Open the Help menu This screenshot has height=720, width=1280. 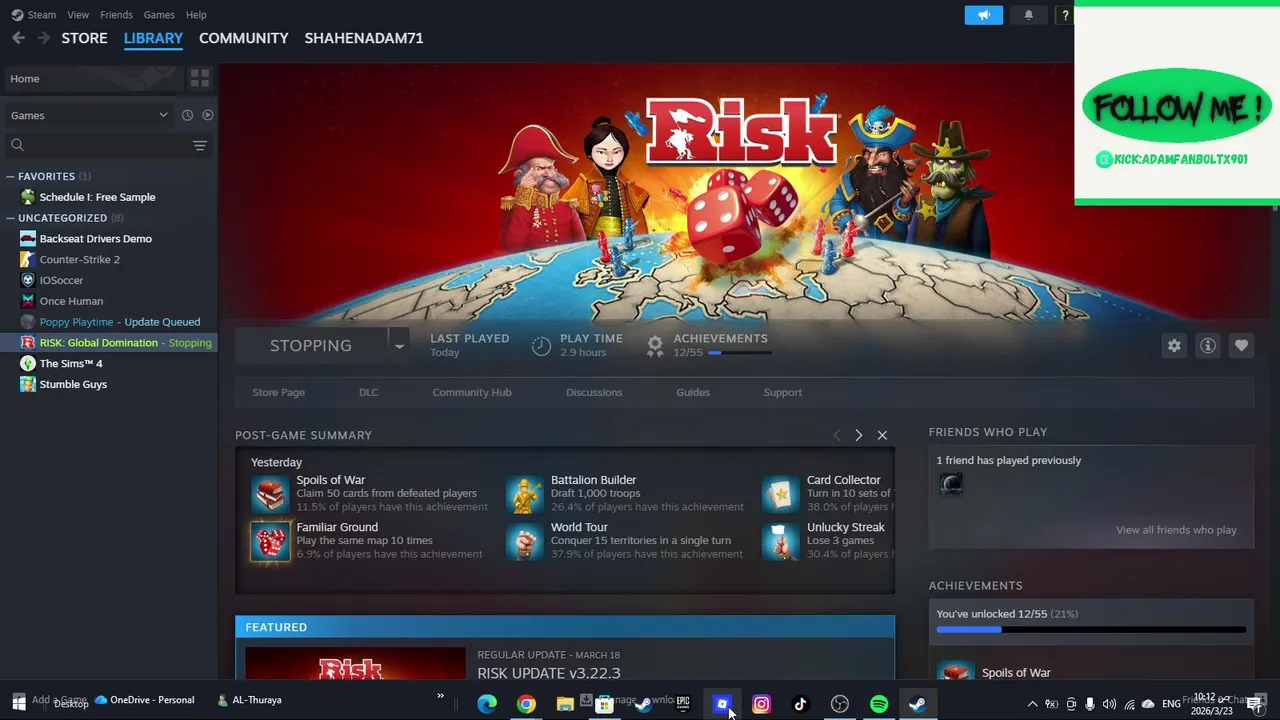pyautogui.click(x=196, y=15)
